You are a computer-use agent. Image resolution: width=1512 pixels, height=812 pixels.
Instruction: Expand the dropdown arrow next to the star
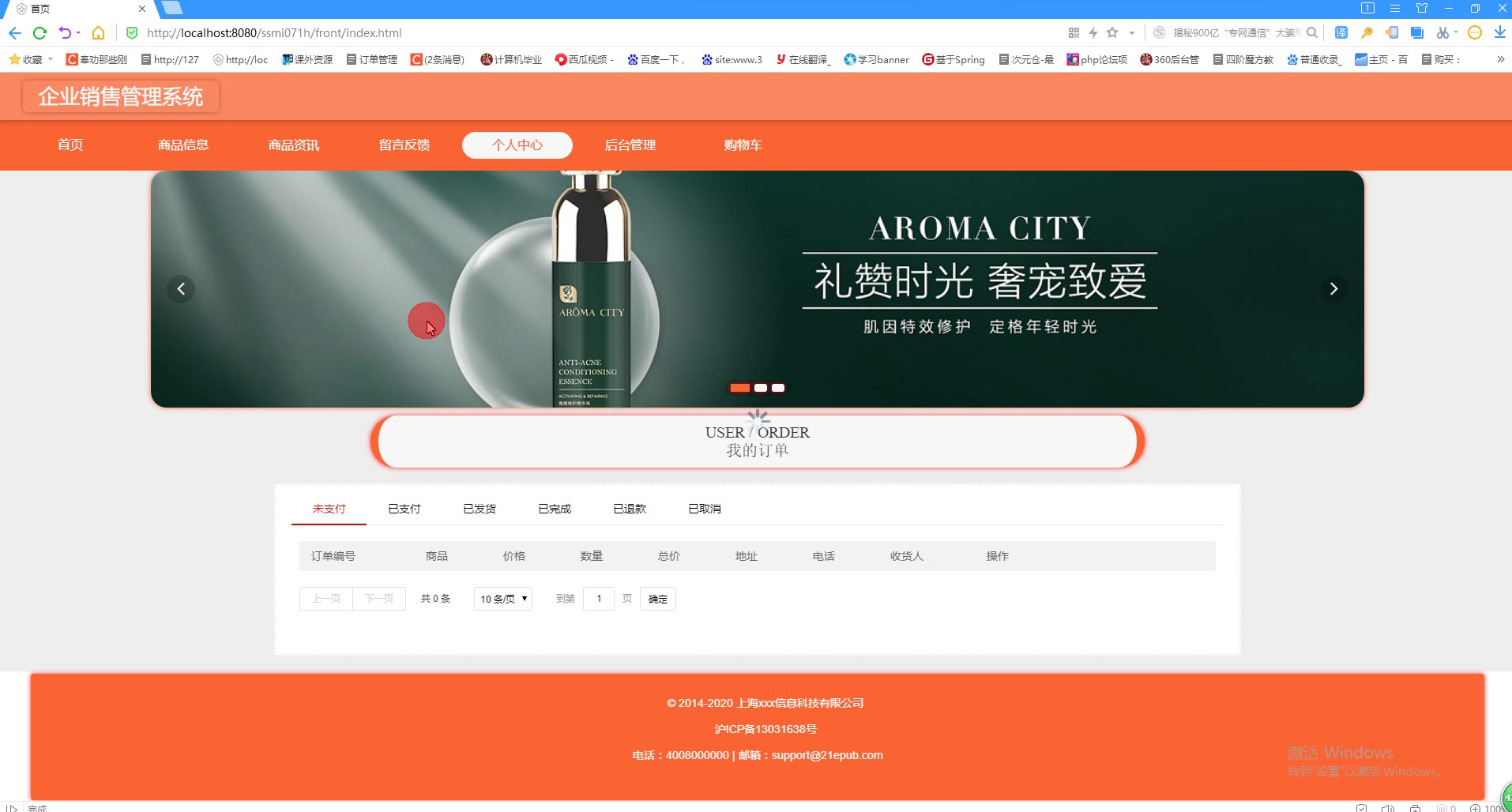point(1132,33)
